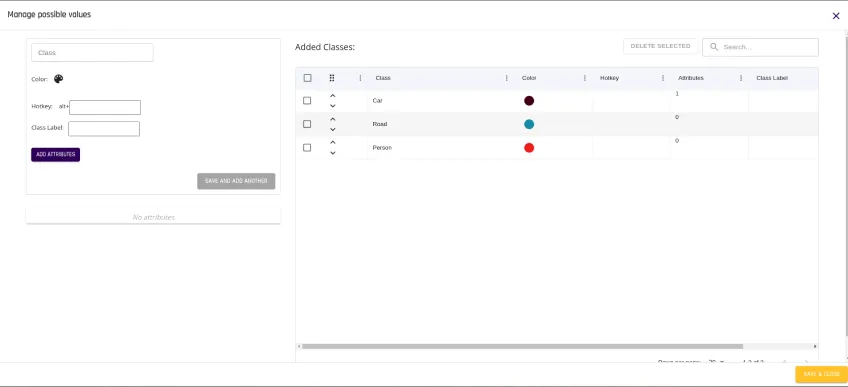Sort by the Color column header
Screen dimensions: 848x387
pyautogui.click(x=529, y=78)
